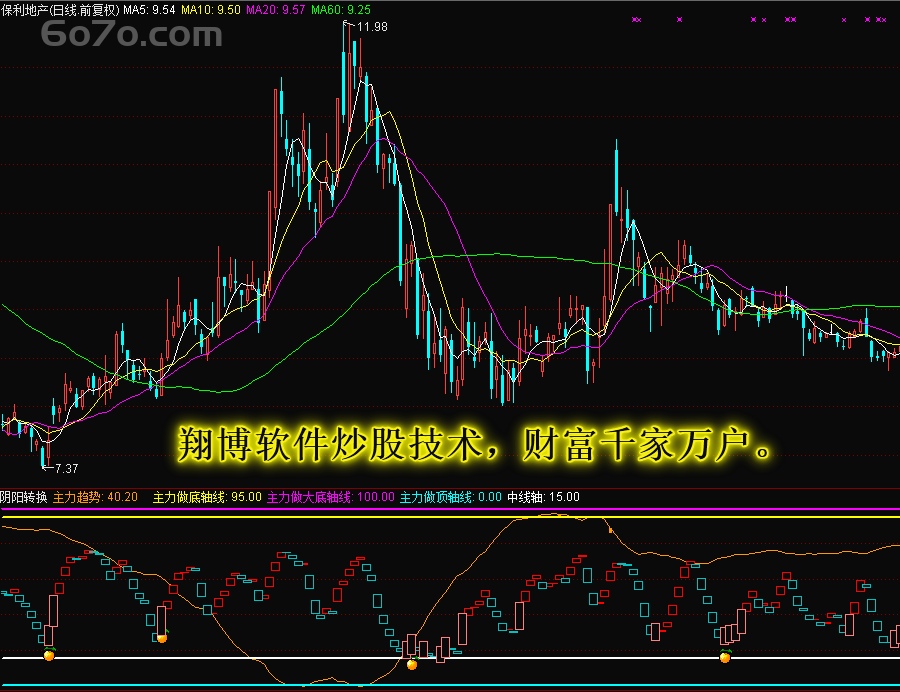The width and height of the screenshot is (900, 692).
Task: Click the orange signal ball below the 7.37 low
Action: coord(49,655)
